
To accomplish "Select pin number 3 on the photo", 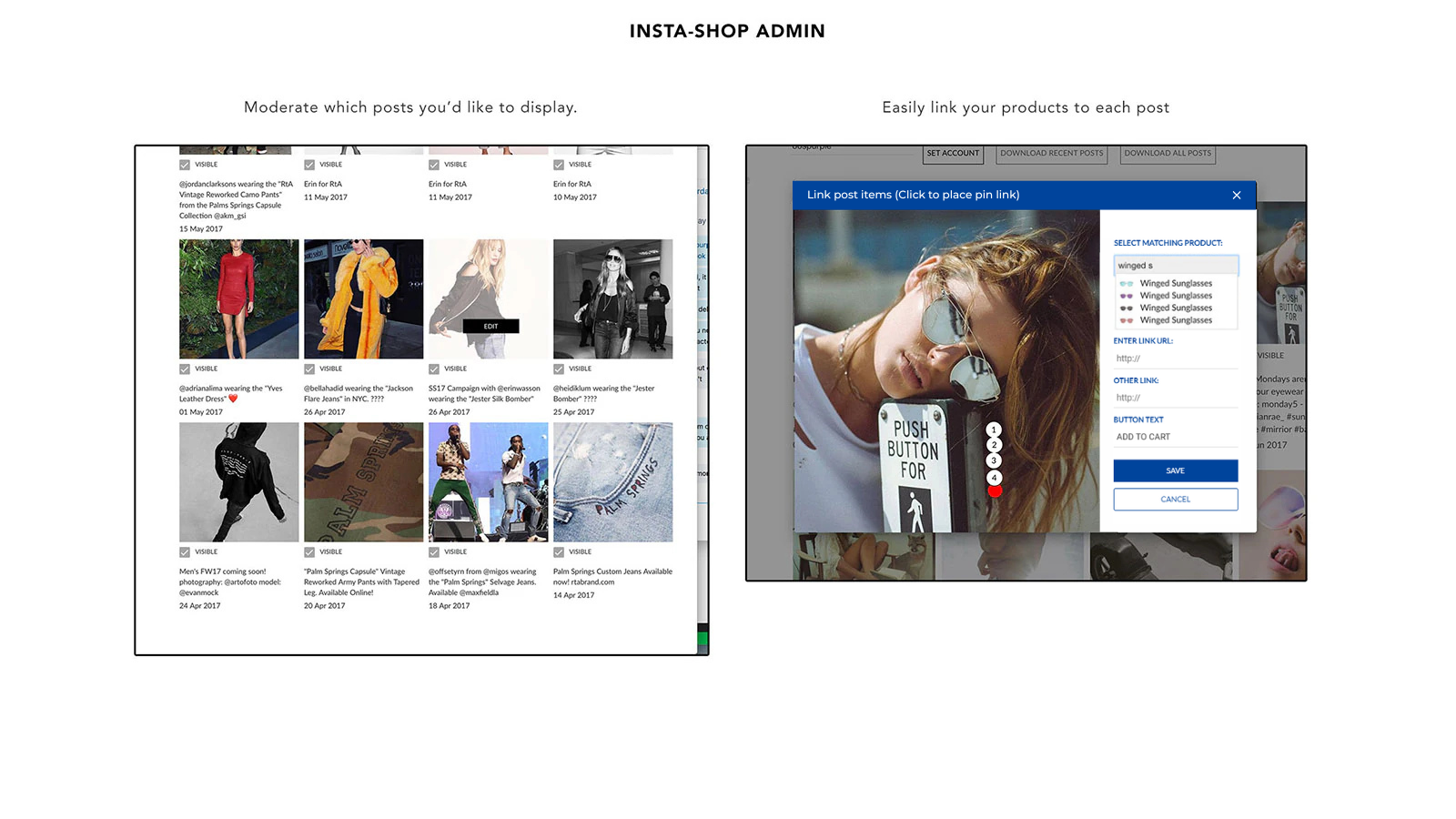I will coord(994,460).
